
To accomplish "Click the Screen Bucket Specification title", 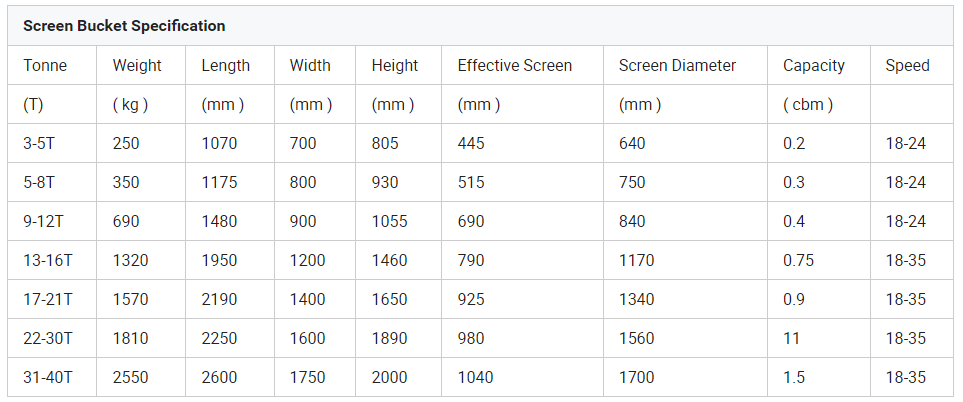I will tap(124, 25).
